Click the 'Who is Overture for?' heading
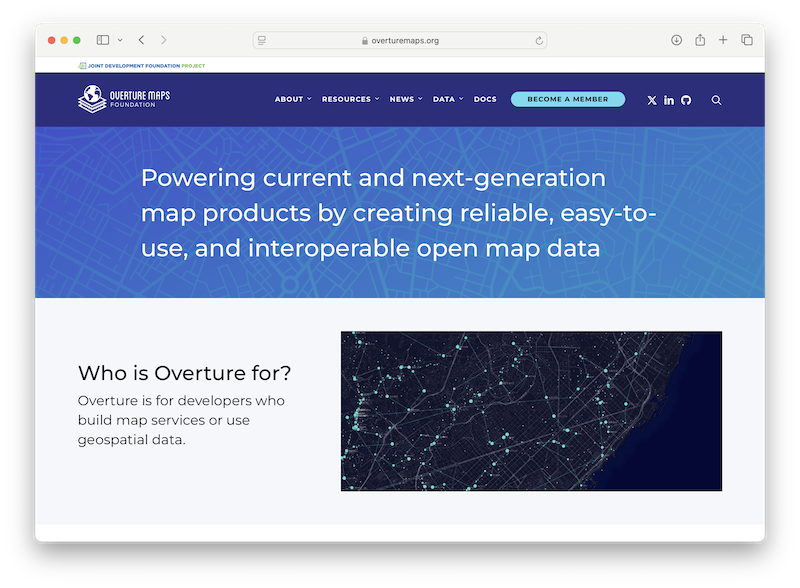This screenshot has height=588, width=800. [184, 373]
